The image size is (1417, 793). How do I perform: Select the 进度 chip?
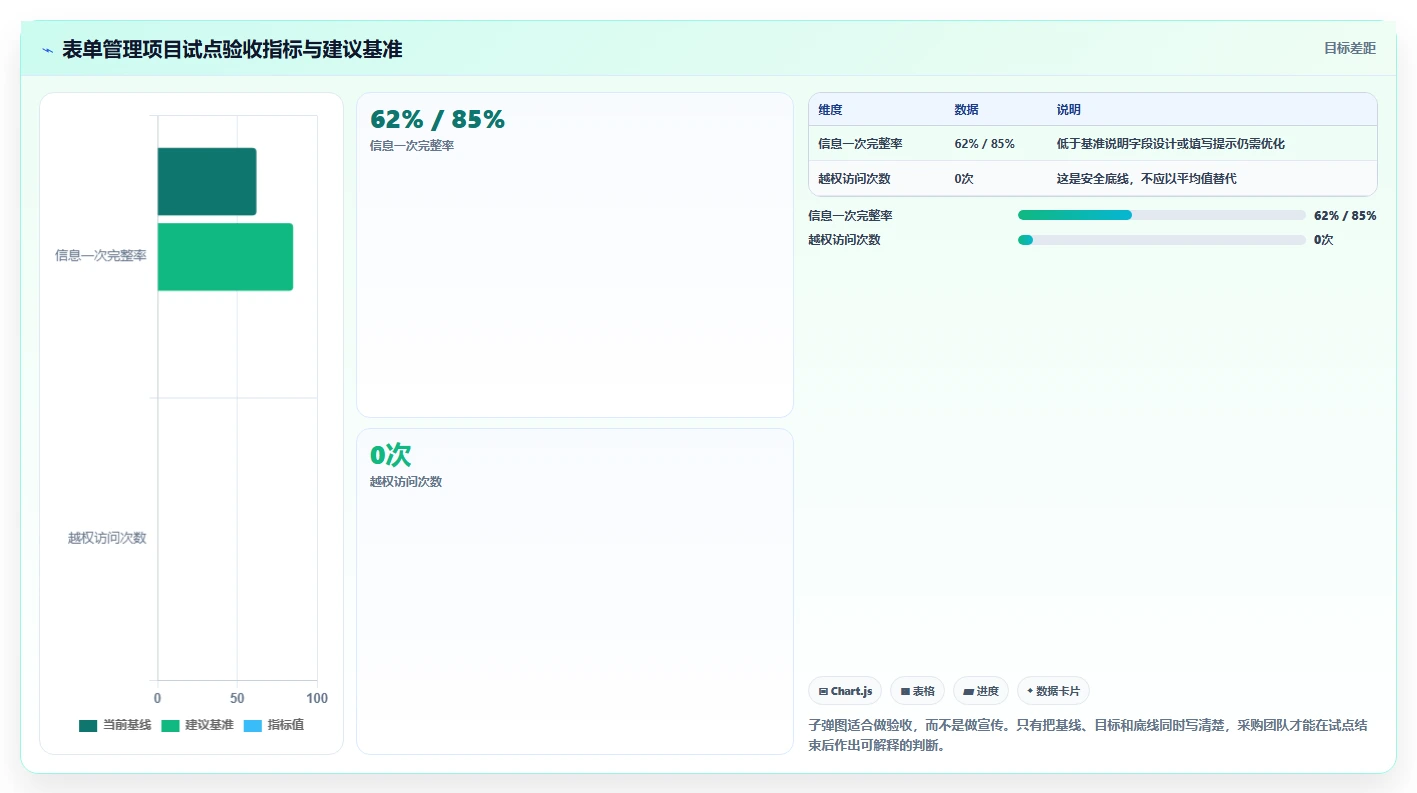(981, 691)
